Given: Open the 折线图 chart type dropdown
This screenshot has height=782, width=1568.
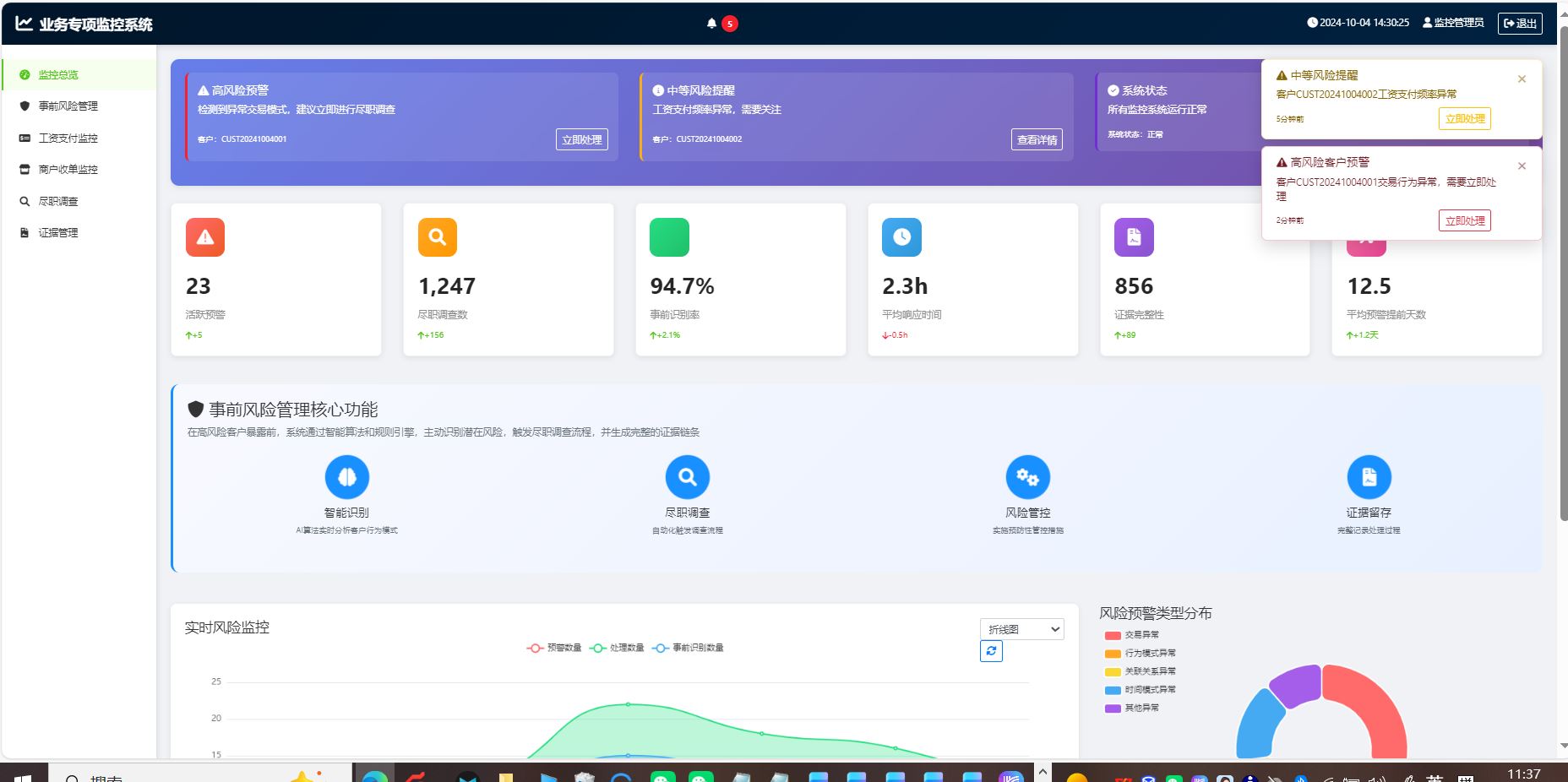Looking at the screenshot, I should click(x=1021, y=629).
